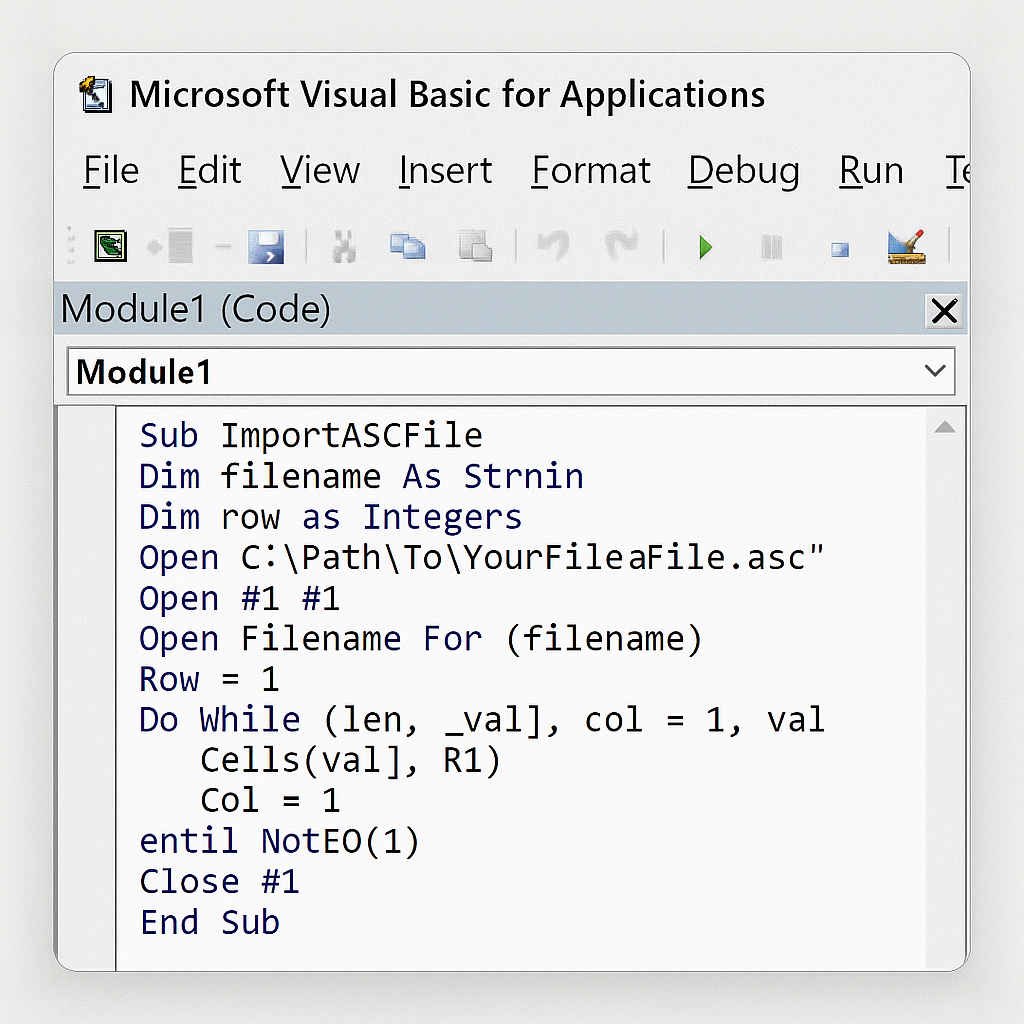
Task: Open the File menu
Action: [111, 171]
